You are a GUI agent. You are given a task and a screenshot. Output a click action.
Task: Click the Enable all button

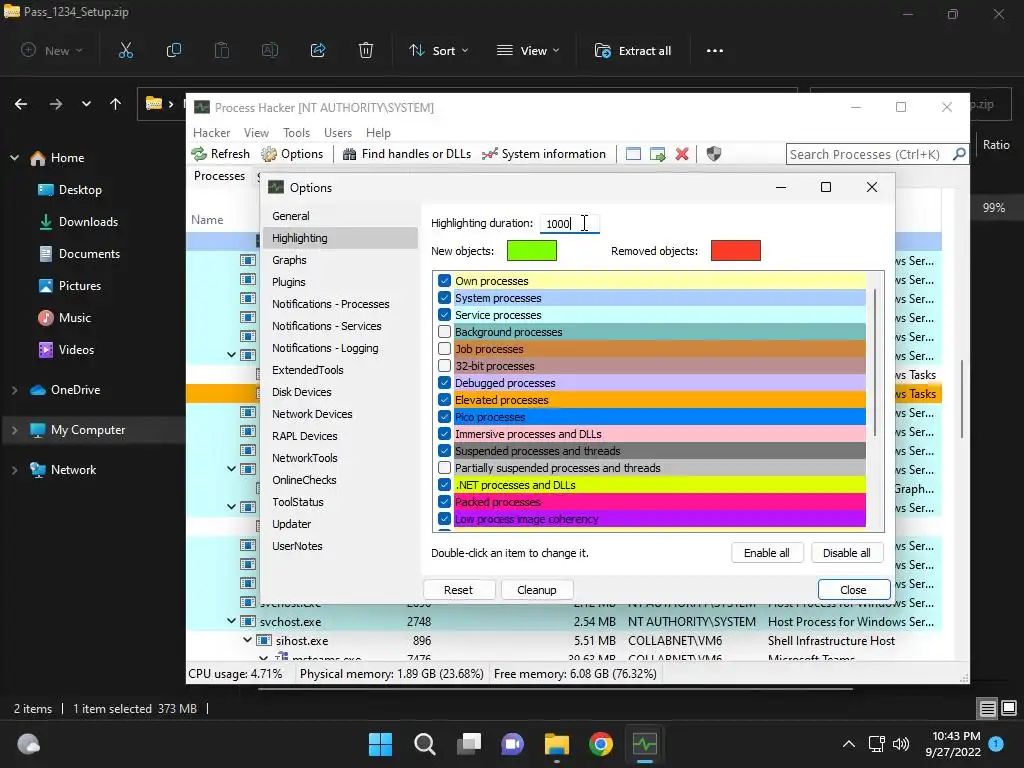tap(767, 553)
